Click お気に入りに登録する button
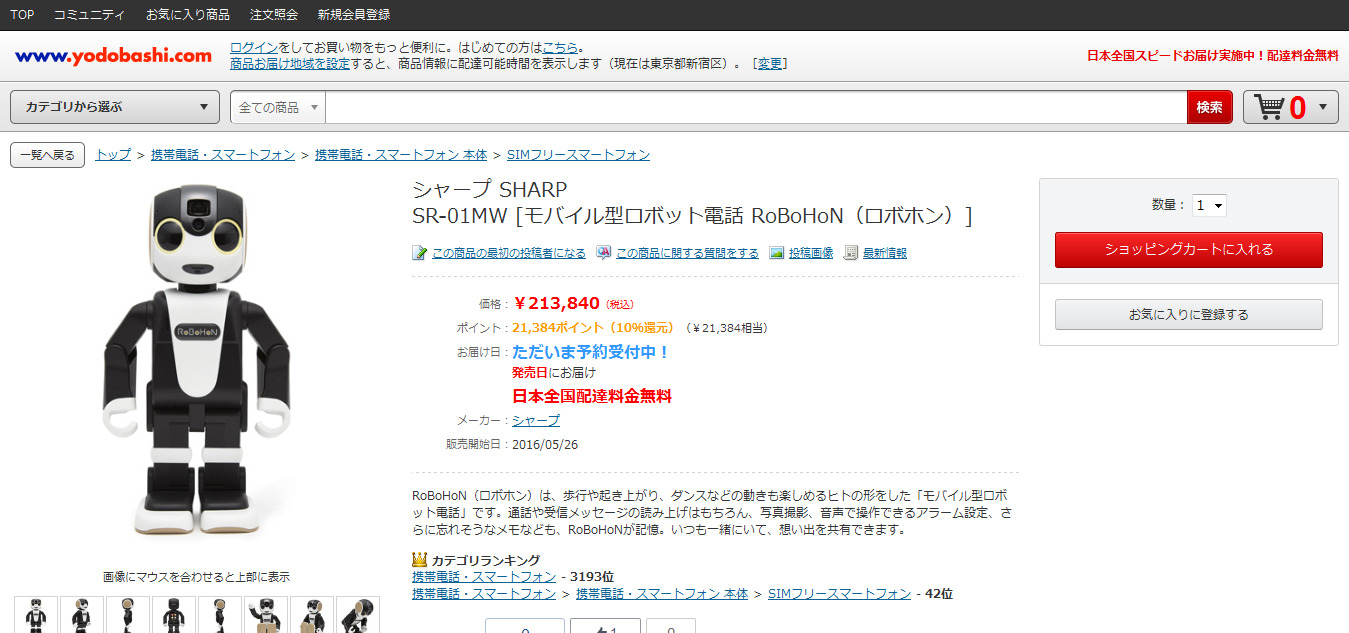Image resolution: width=1349 pixels, height=633 pixels. [x=1189, y=314]
